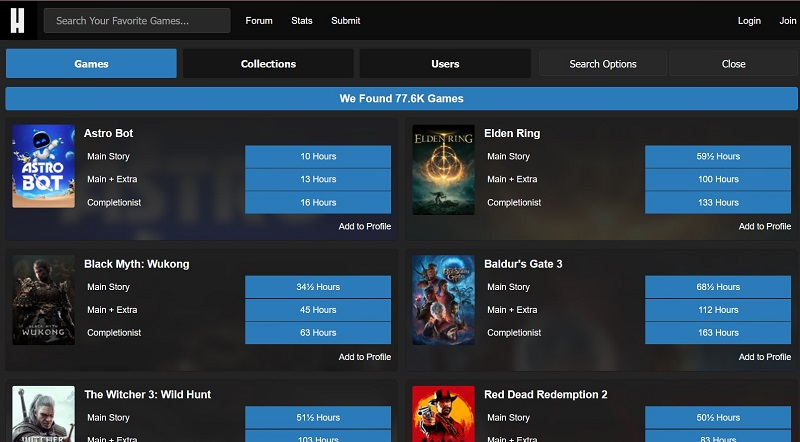Open the Red Dead Redemption 2 cover
800x442 pixels.
point(443,414)
